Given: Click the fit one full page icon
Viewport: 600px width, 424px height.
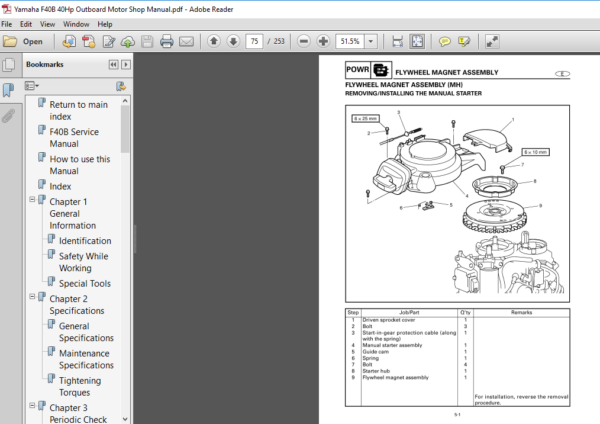Looking at the screenshot, I should [x=417, y=41].
